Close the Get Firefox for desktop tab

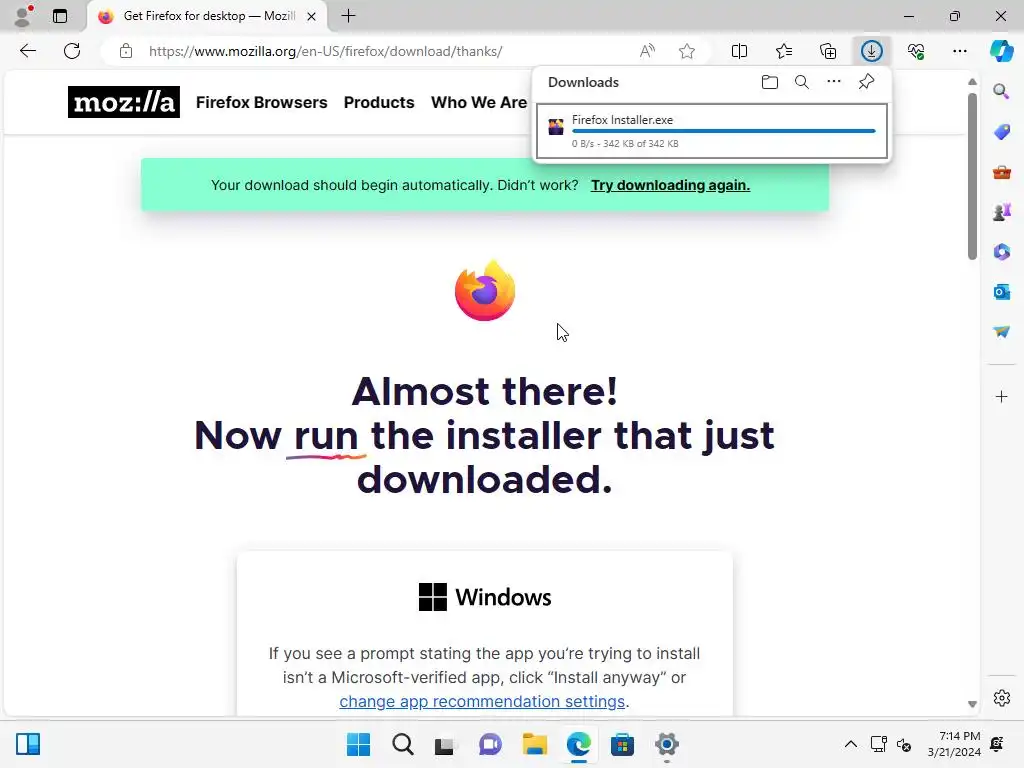click(x=312, y=16)
